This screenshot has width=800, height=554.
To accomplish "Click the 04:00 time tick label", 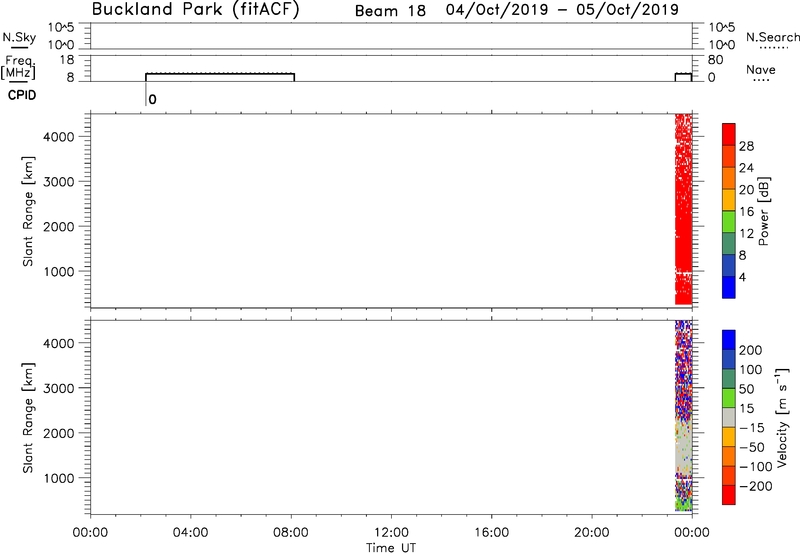I will pos(191,533).
